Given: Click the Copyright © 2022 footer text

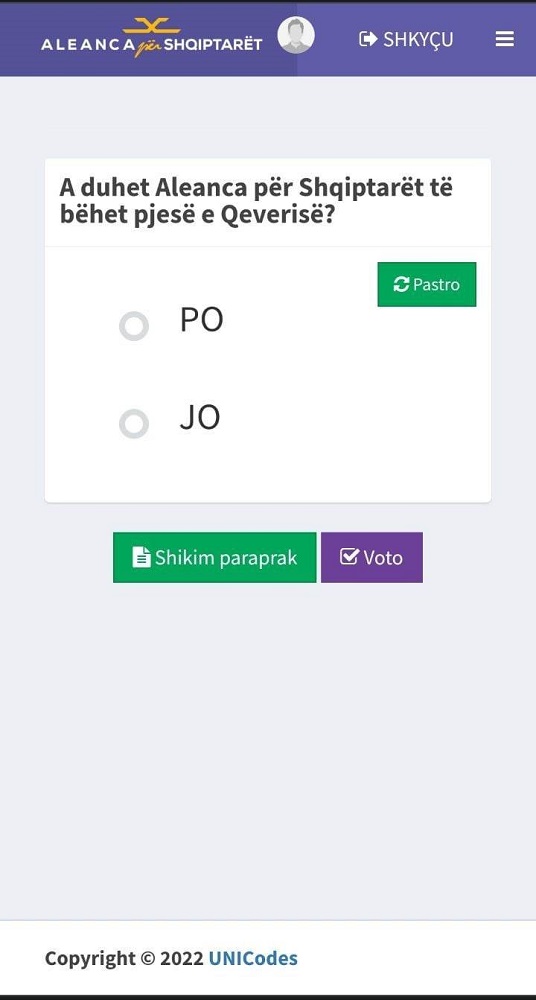Looking at the screenshot, I should click(124, 959).
